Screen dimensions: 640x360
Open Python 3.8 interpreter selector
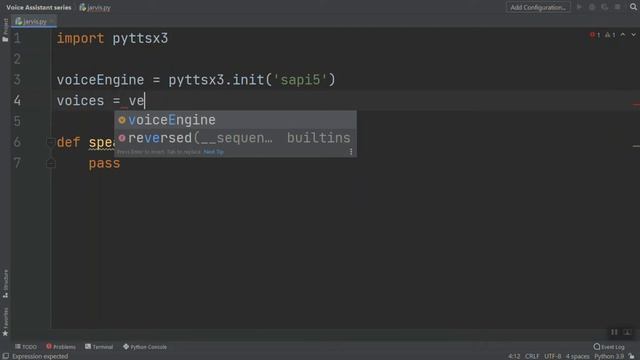[x=609, y=356]
